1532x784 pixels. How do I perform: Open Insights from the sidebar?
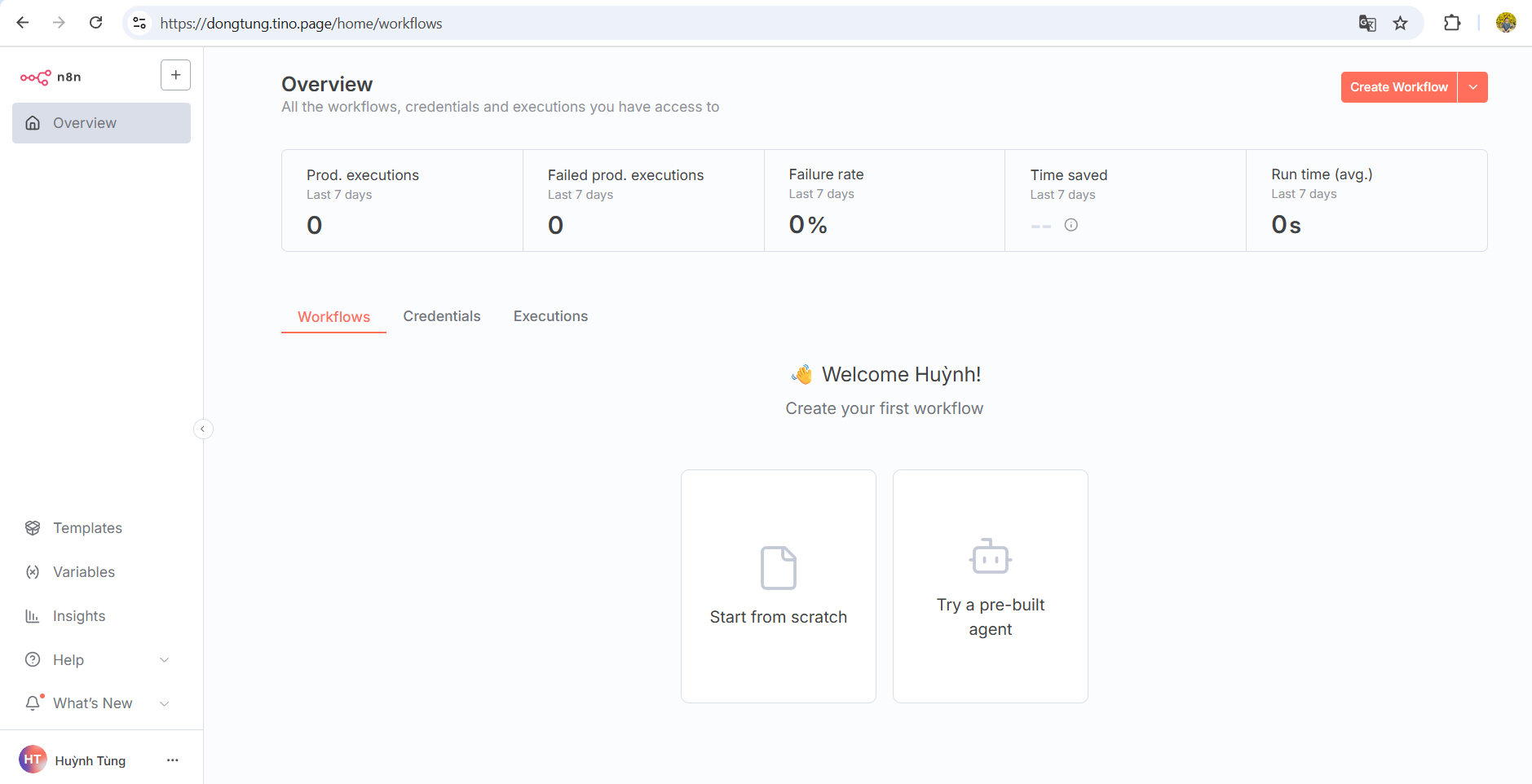79,616
